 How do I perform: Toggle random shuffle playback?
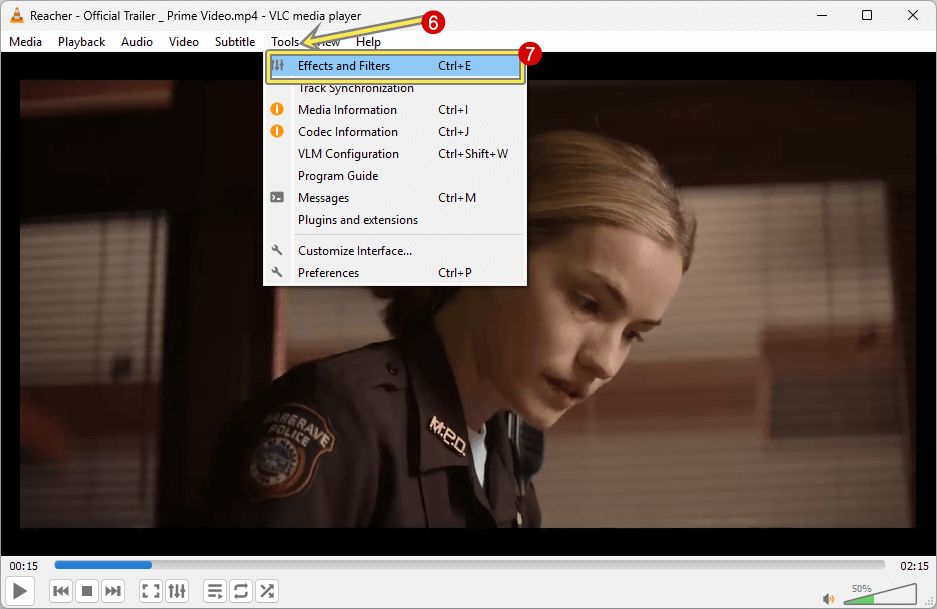point(267,591)
